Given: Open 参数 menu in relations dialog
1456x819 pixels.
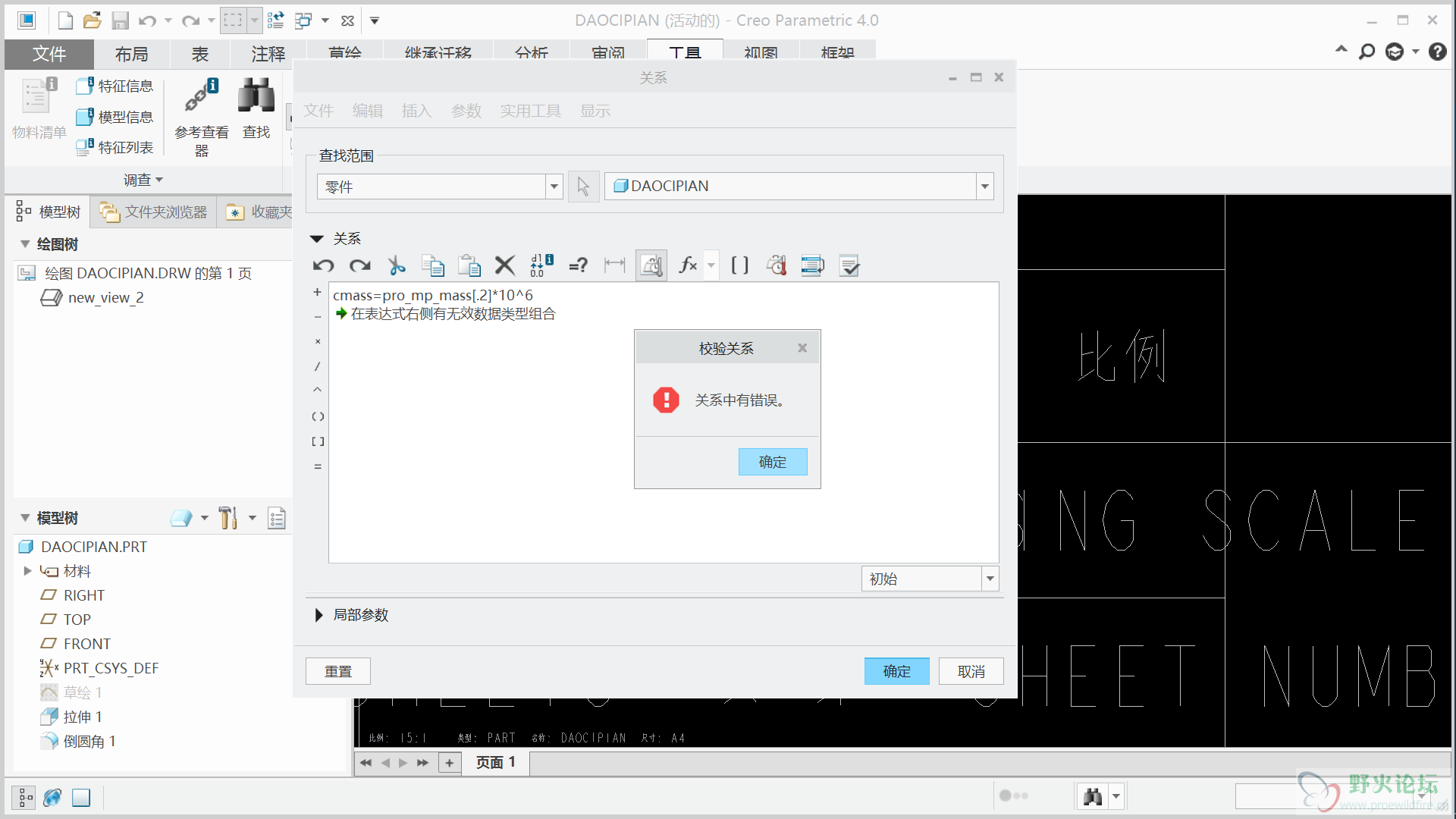Looking at the screenshot, I should (x=466, y=111).
